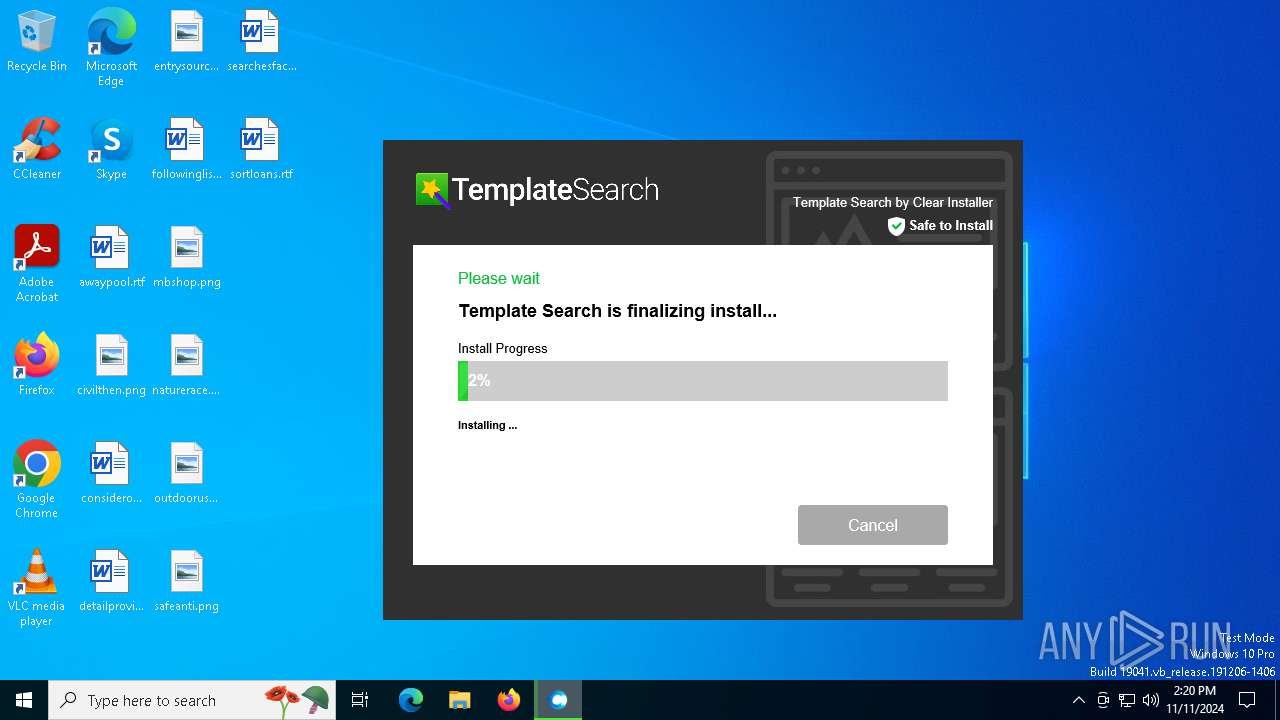Select the searchesfac... Word document
The image size is (1280, 720).
(x=261, y=42)
